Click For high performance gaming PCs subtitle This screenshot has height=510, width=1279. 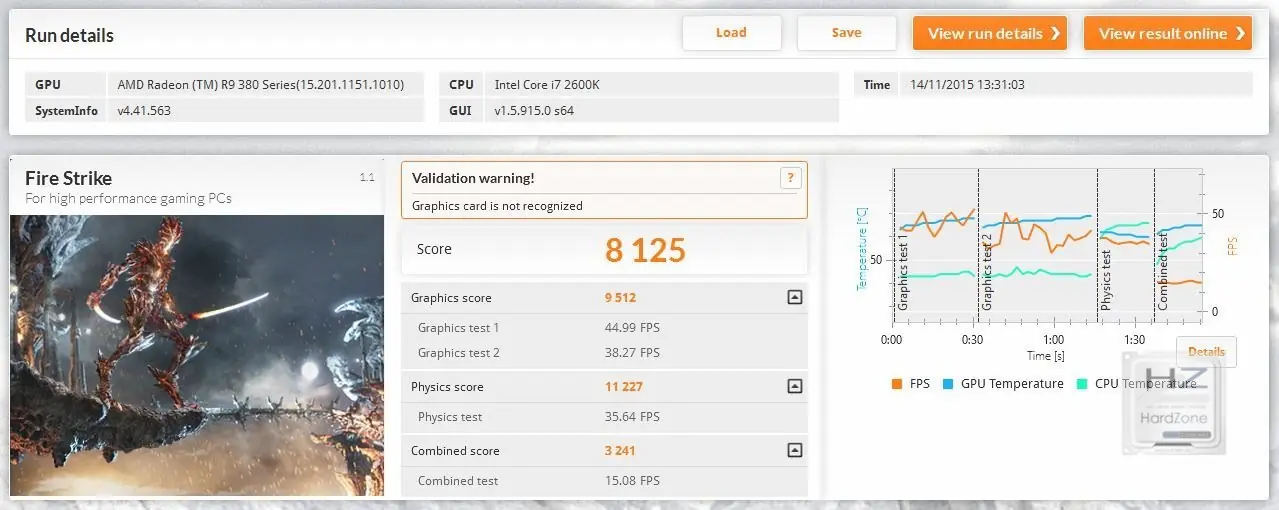tap(128, 198)
